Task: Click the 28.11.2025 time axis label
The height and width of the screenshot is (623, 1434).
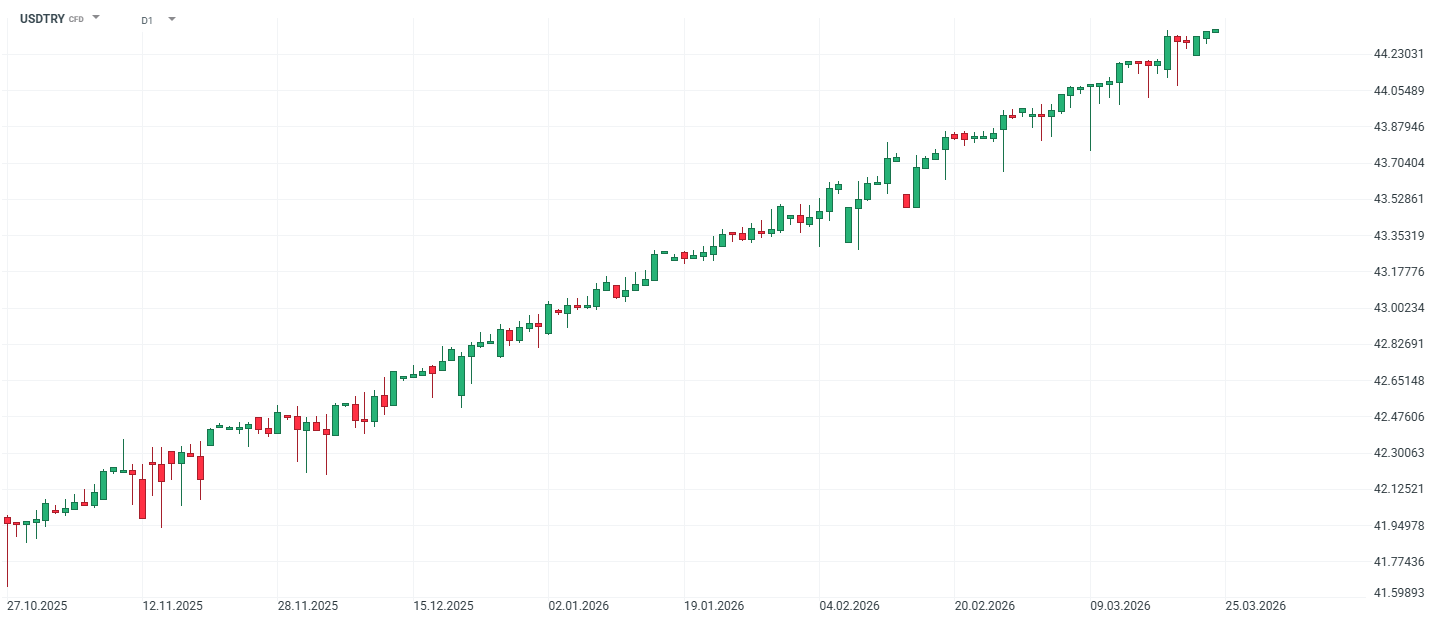Action: [x=308, y=606]
